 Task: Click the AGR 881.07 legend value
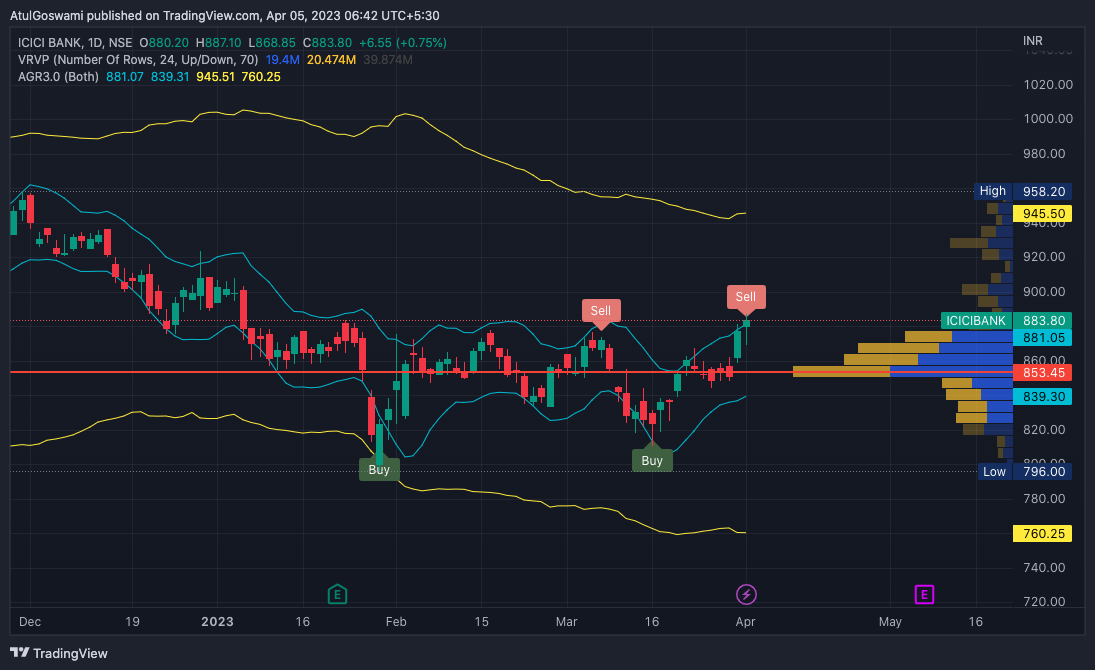tap(125, 77)
